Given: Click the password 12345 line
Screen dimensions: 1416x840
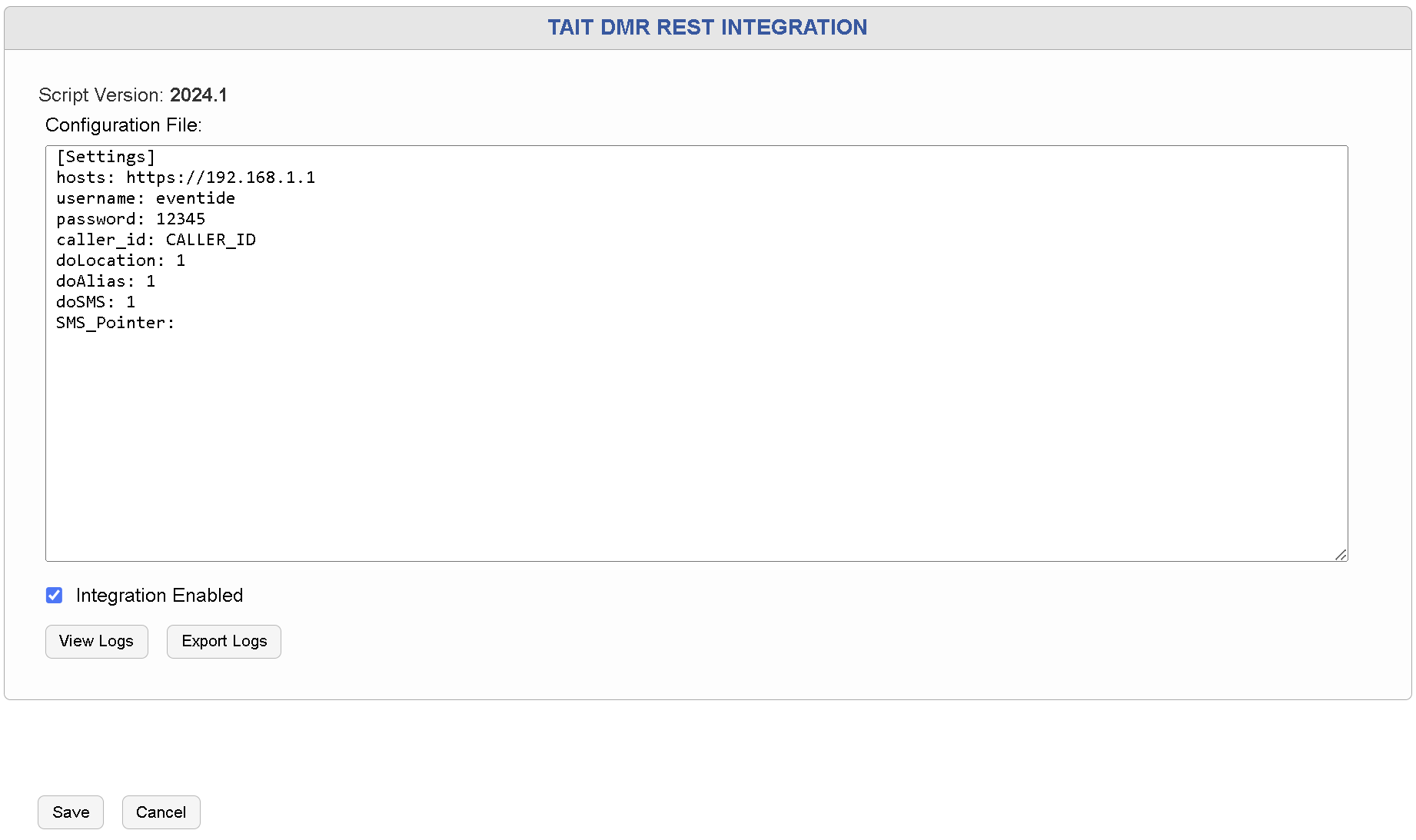Looking at the screenshot, I should [131, 219].
